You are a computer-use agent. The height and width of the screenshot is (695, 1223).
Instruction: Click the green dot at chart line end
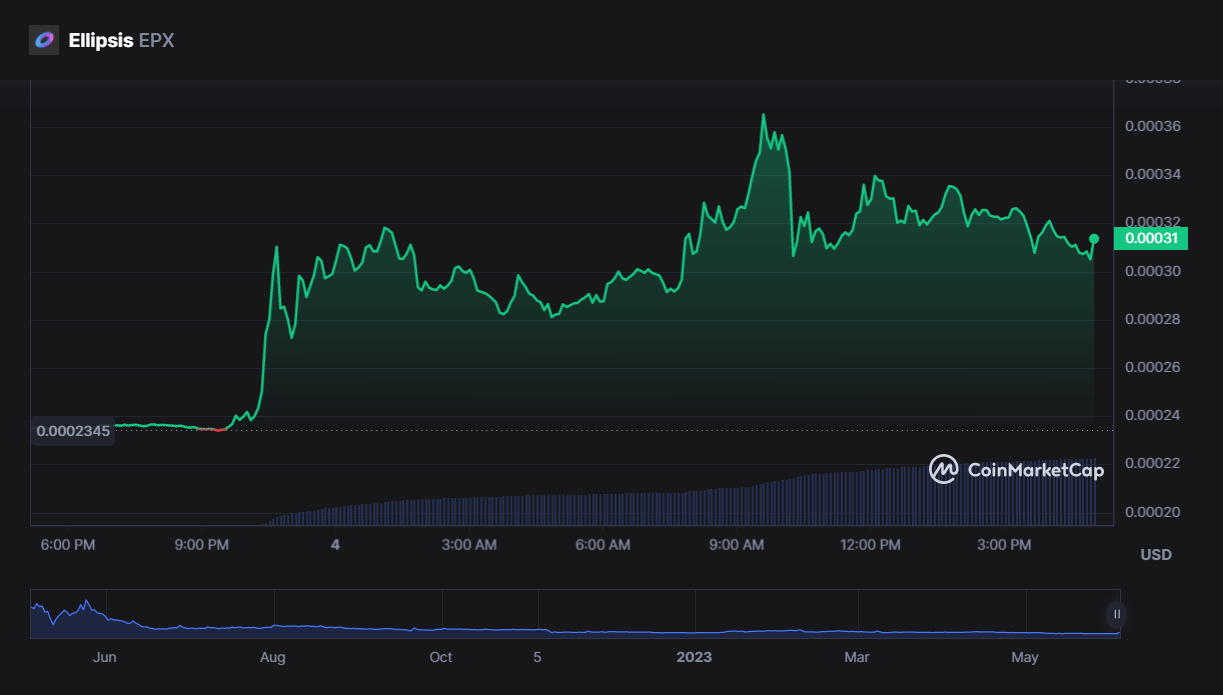[x=1094, y=239]
